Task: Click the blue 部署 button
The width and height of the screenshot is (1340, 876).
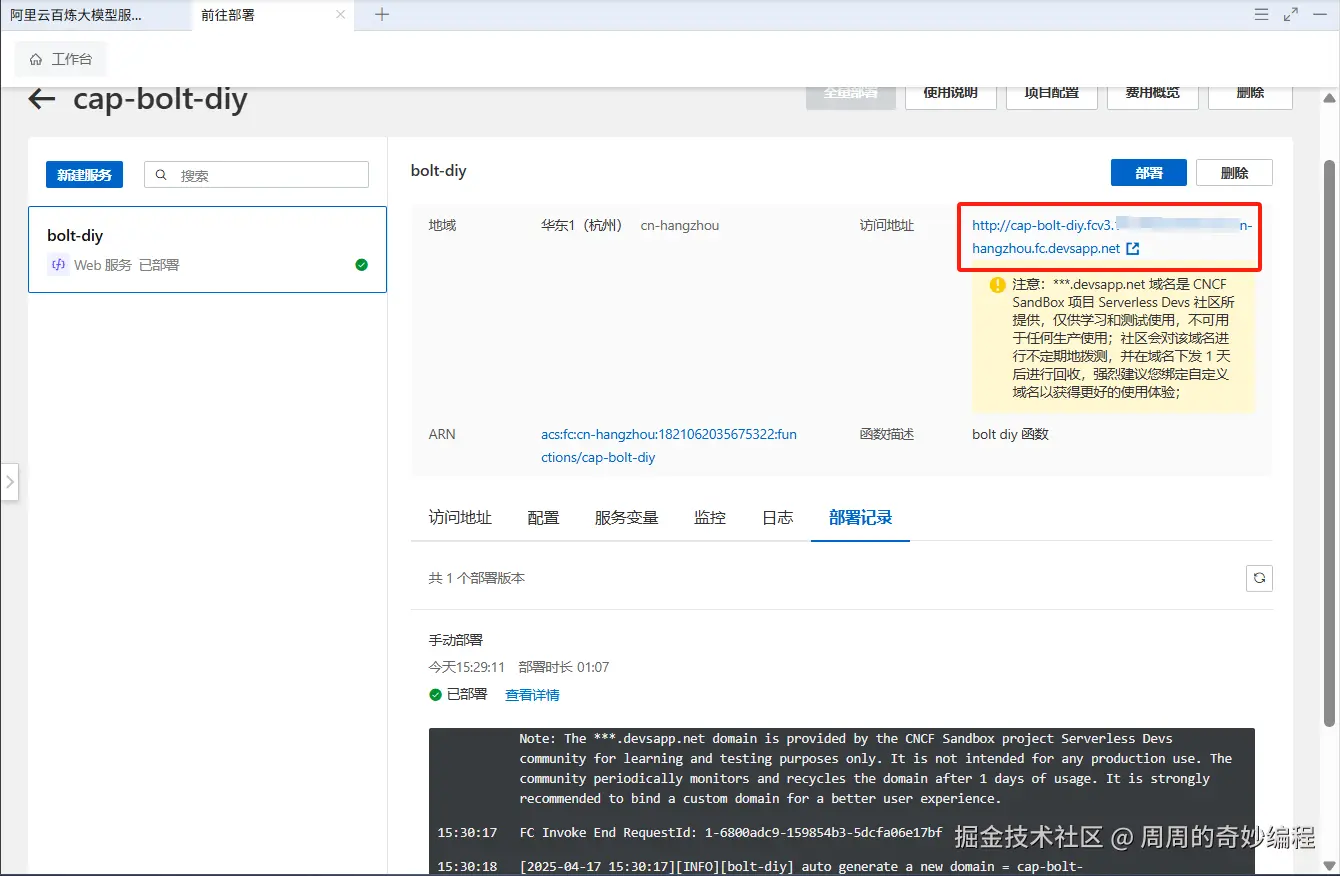Action: tap(1149, 172)
